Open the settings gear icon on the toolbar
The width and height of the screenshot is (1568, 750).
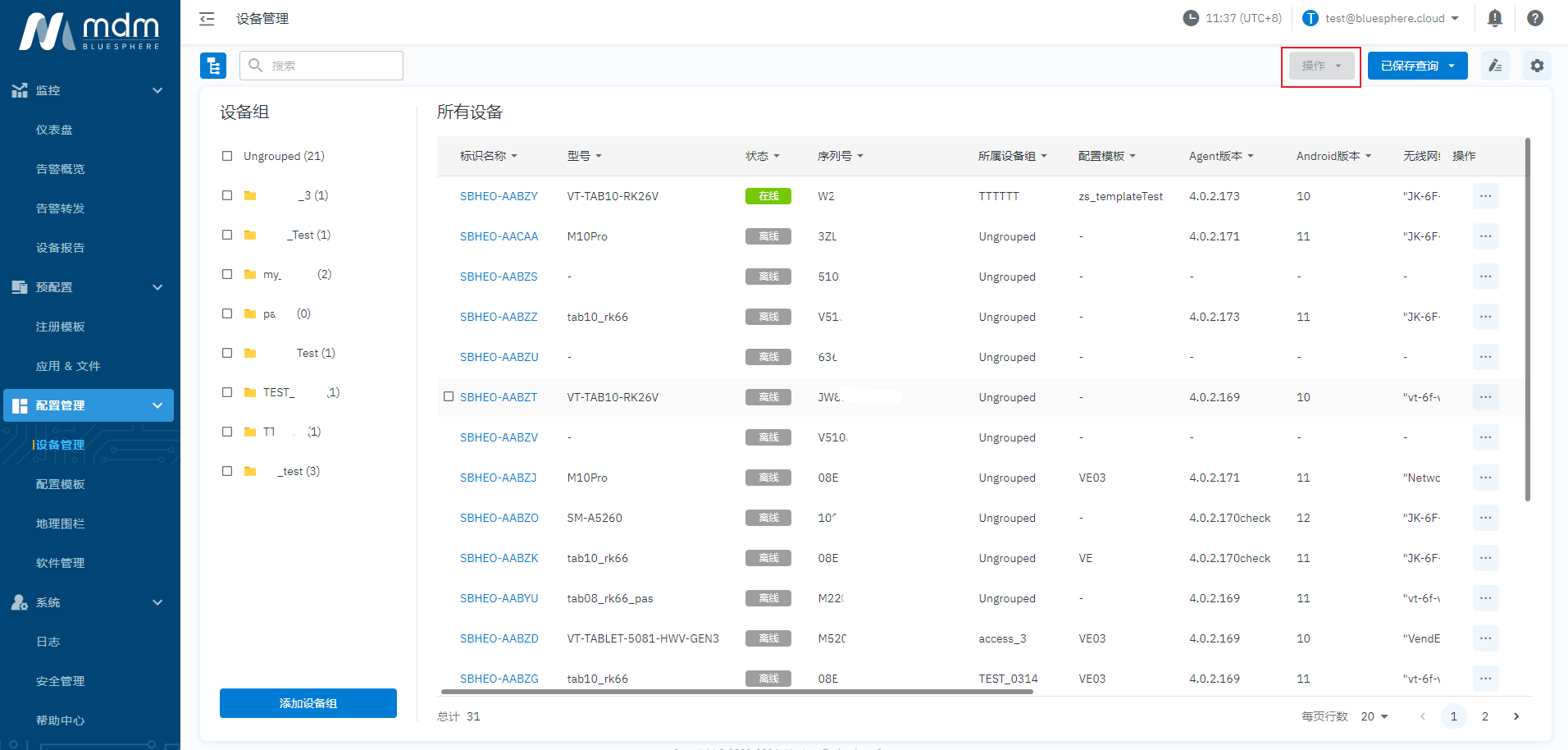pos(1537,66)
